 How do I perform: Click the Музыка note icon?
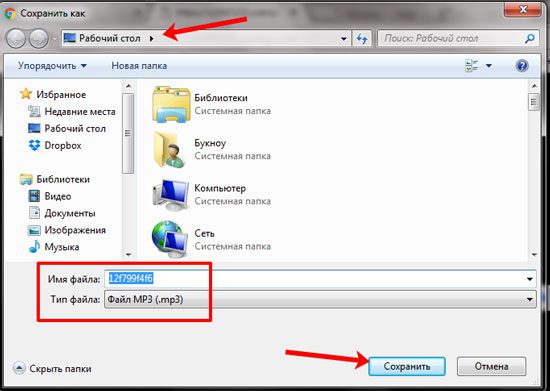tap(34, 247)
